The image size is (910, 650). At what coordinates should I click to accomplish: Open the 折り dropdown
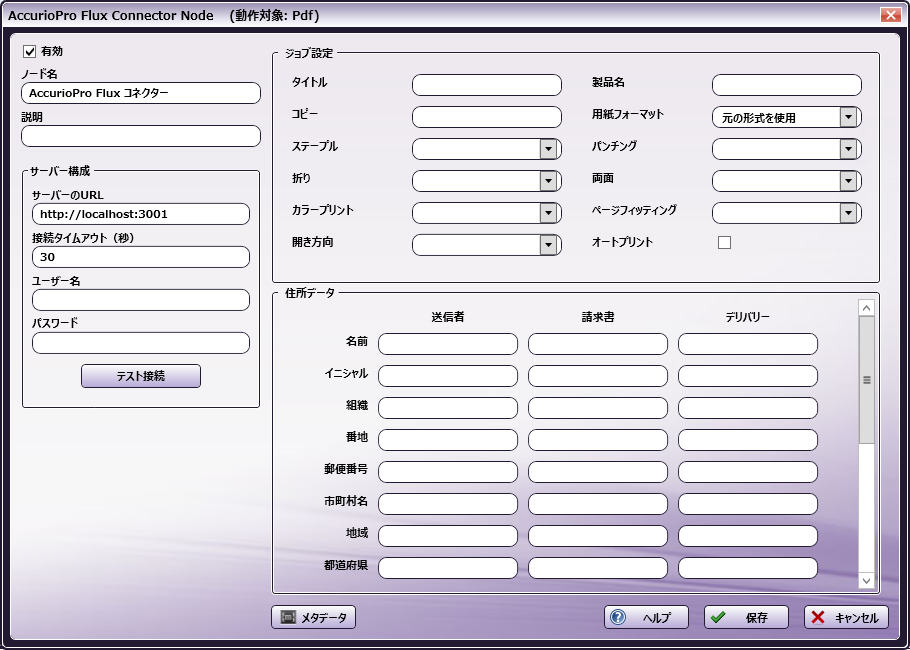(x=487, y=181)
